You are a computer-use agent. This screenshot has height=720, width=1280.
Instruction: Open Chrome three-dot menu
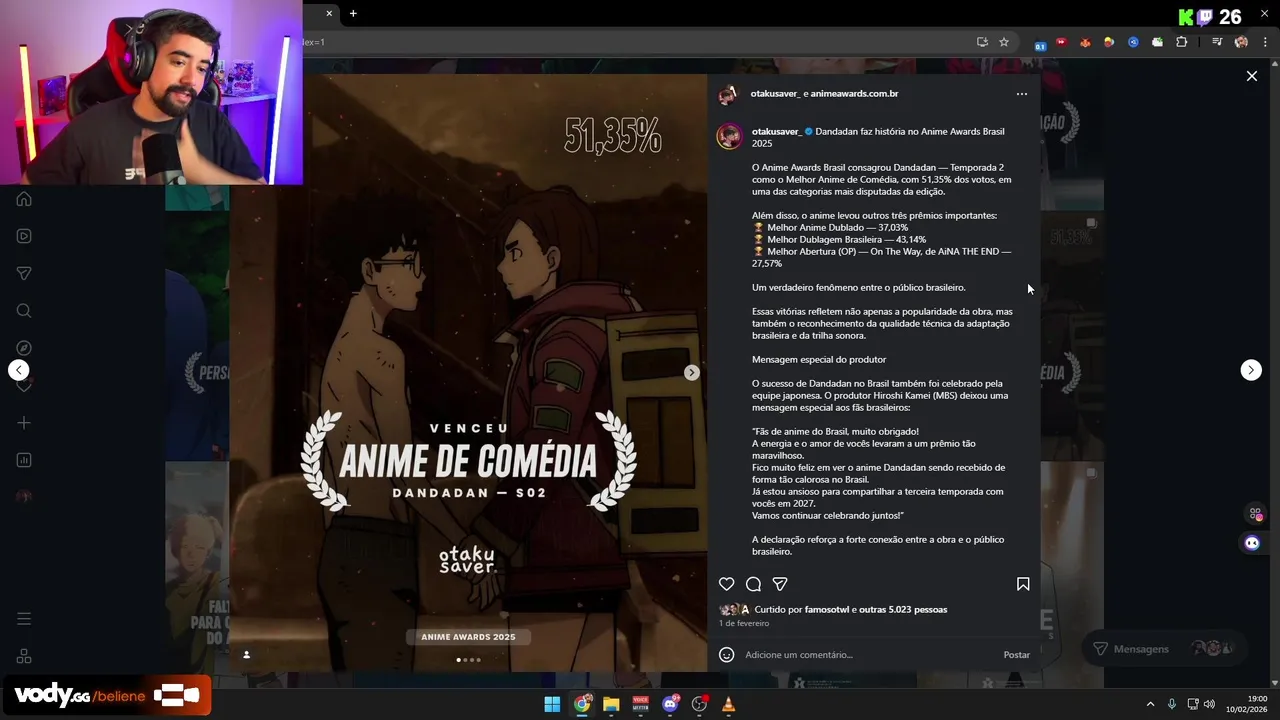(x=1265, y=42)
